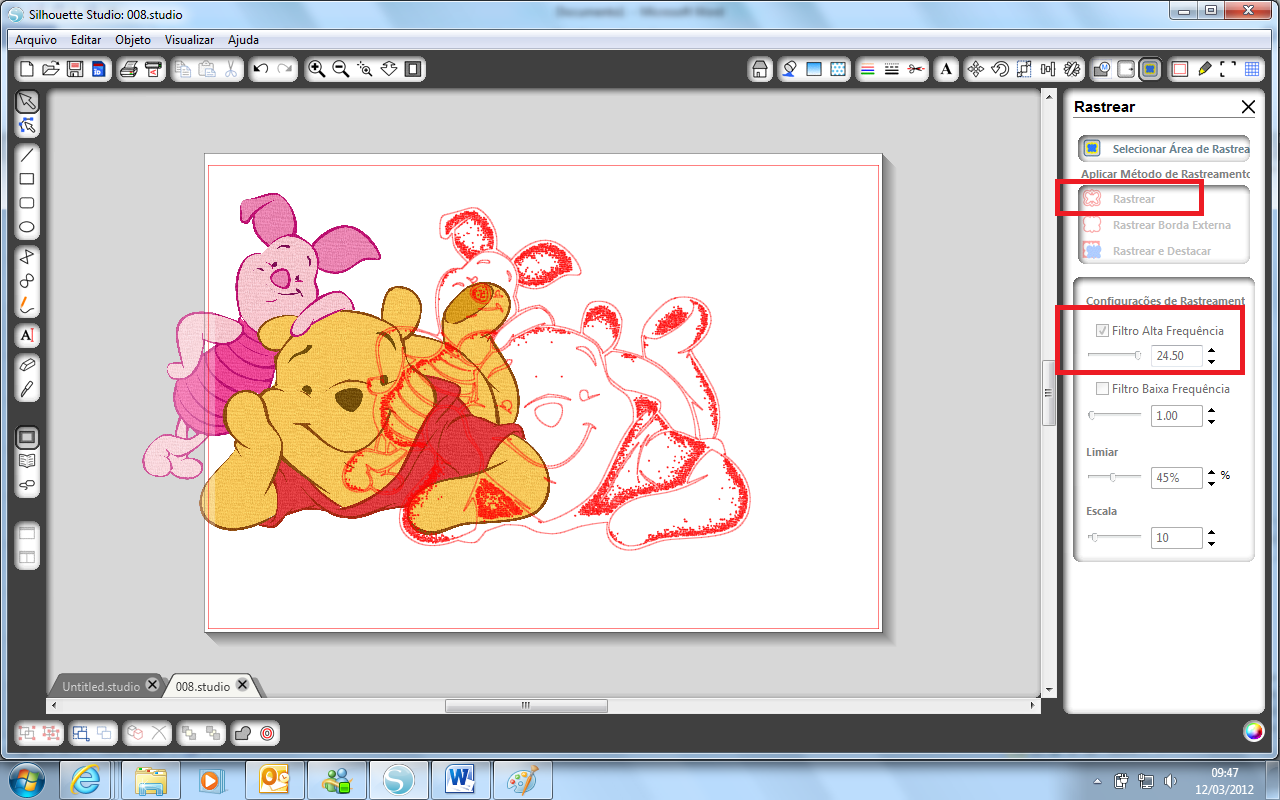Viewport: 1280px width, 800px height.
Task: Open Internet Explorer from taskbar
Action: pyautogui.click(x=86, y=779)
